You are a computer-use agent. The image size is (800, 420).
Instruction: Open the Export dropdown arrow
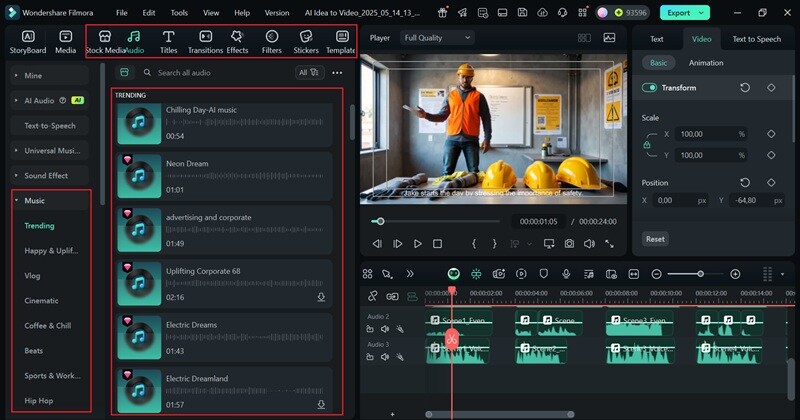click(702, 13)
